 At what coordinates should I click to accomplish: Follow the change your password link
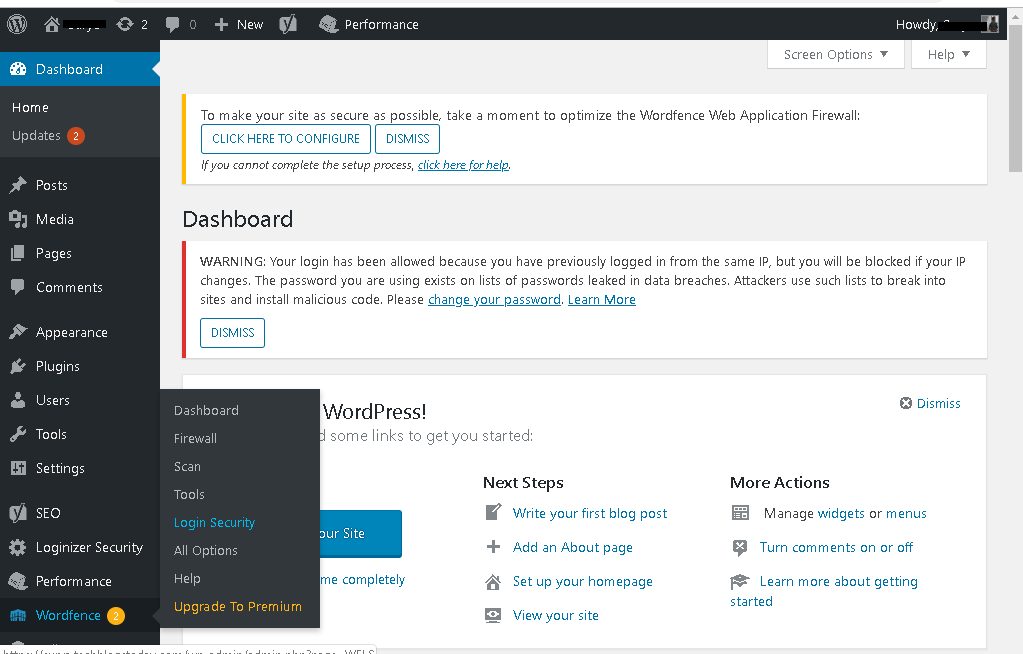[495, 300]
